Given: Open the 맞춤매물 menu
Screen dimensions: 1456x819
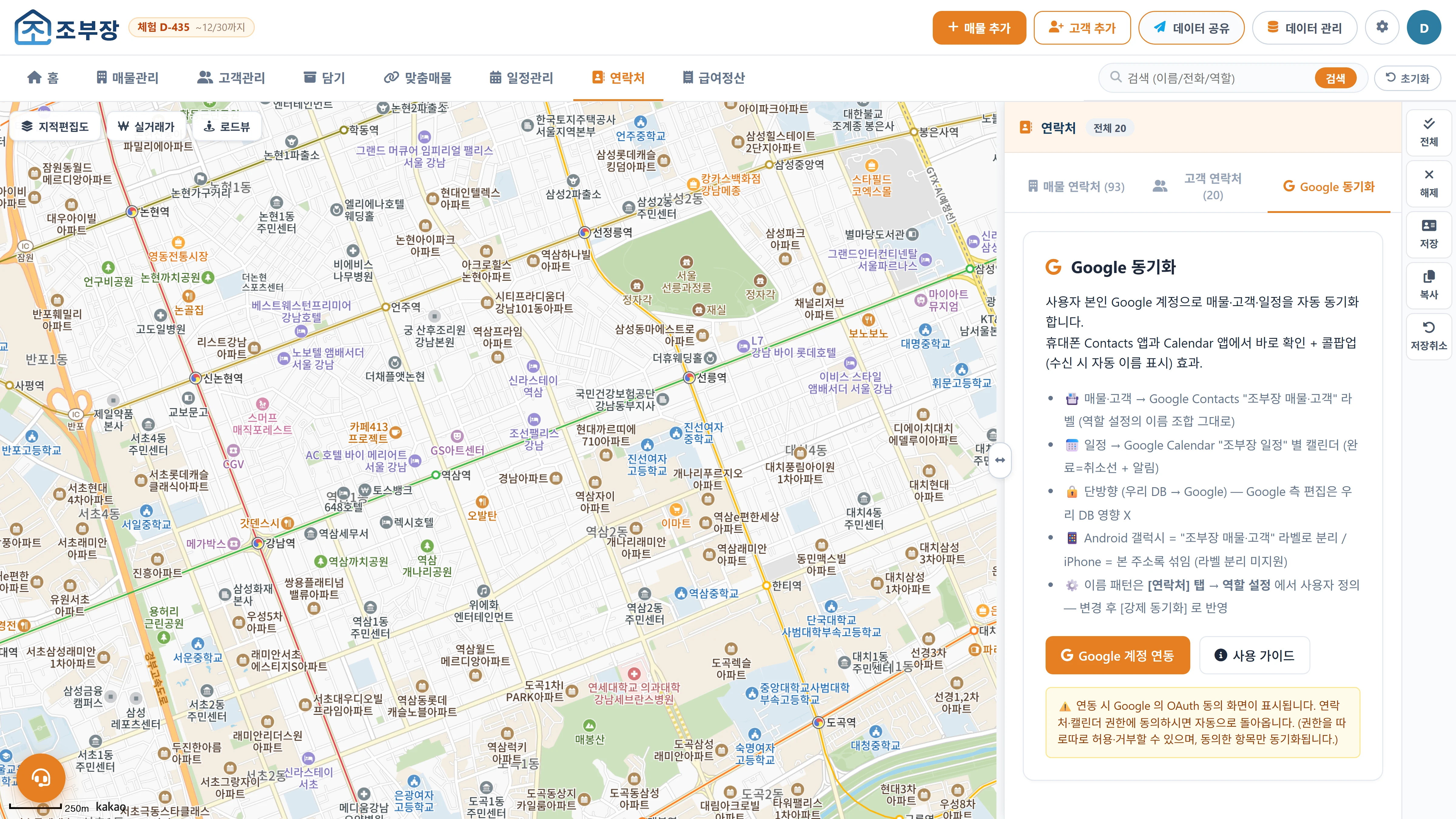Looking at the screenshot, I should pos(418,77).
